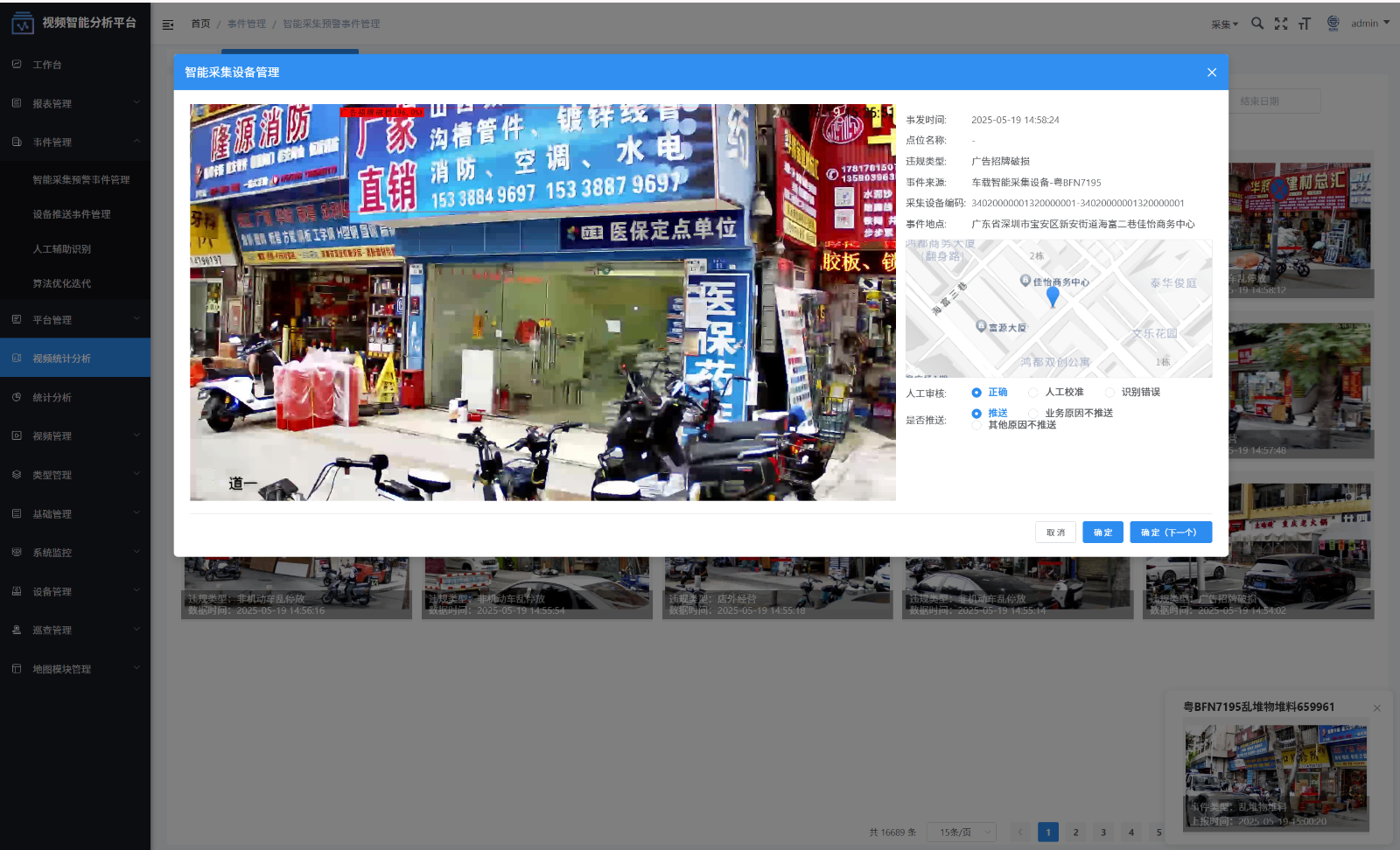Open the 采集 dropdown in header
Viewport: 1400px width, 850px height.
pyautogui.click(x=1224, y=24)
